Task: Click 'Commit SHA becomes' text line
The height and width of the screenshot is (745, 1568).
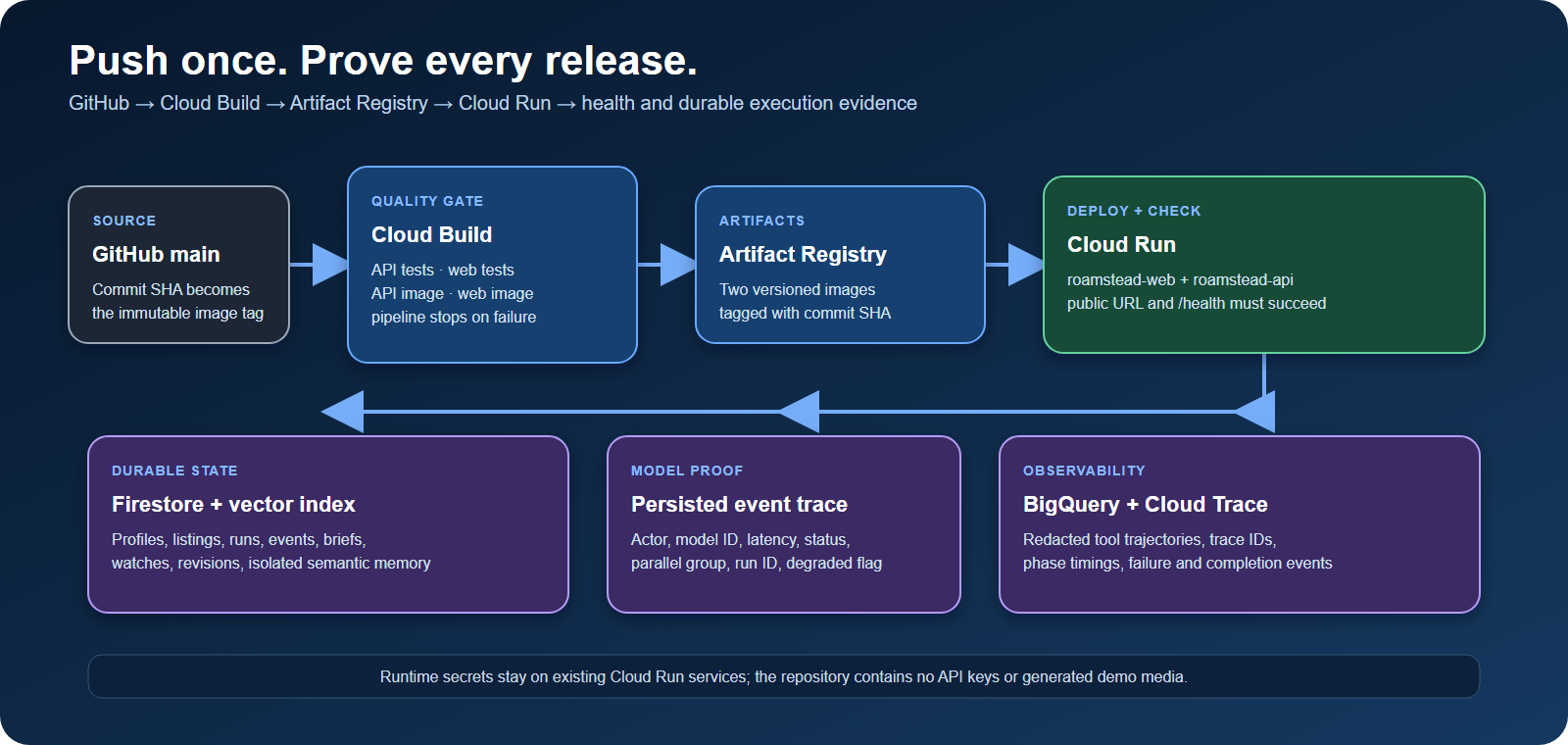Action: [171, 289]
